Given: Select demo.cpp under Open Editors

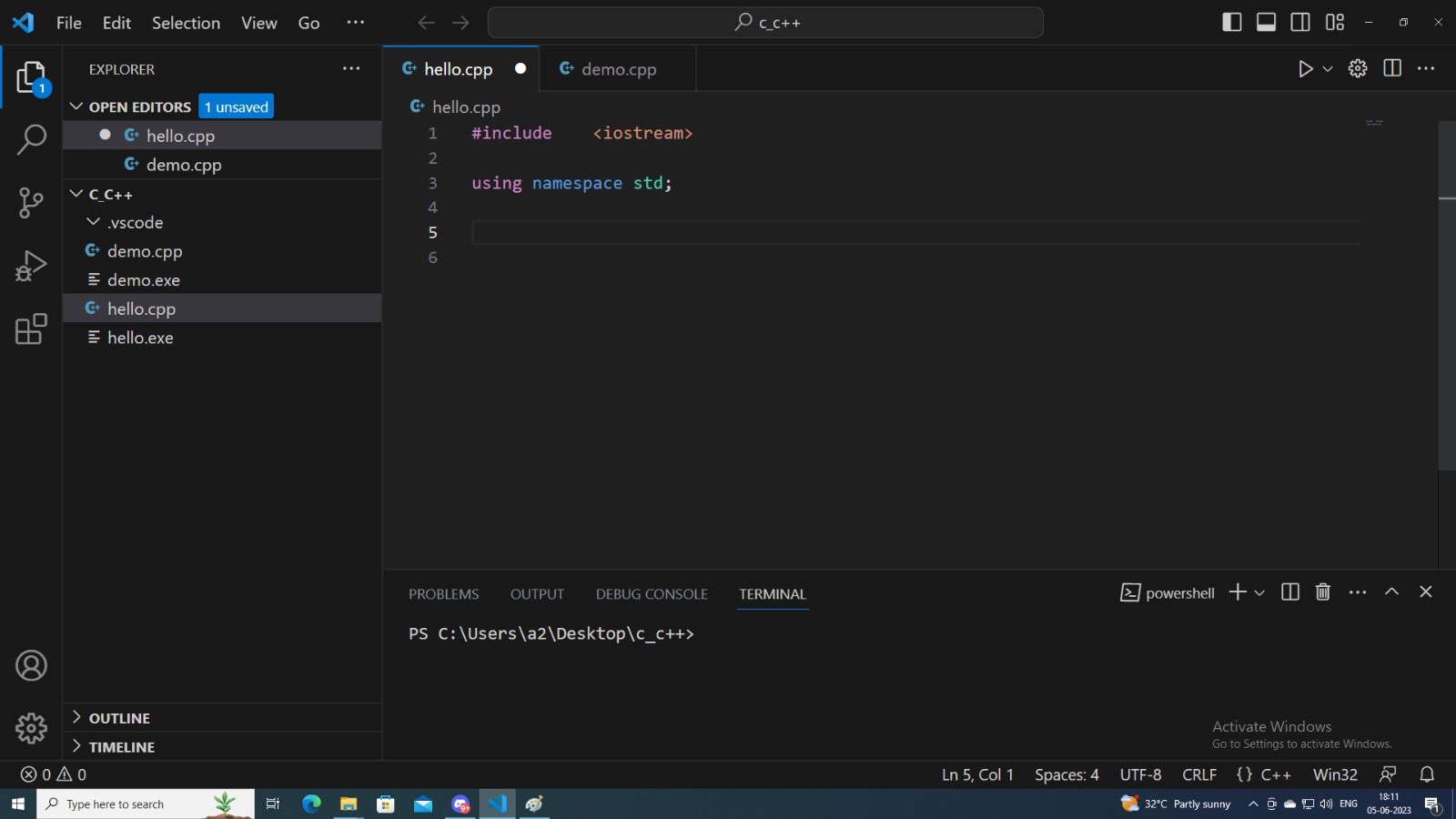Looking at the screenshot, I should pyautogui.click(x=222, y=165).
